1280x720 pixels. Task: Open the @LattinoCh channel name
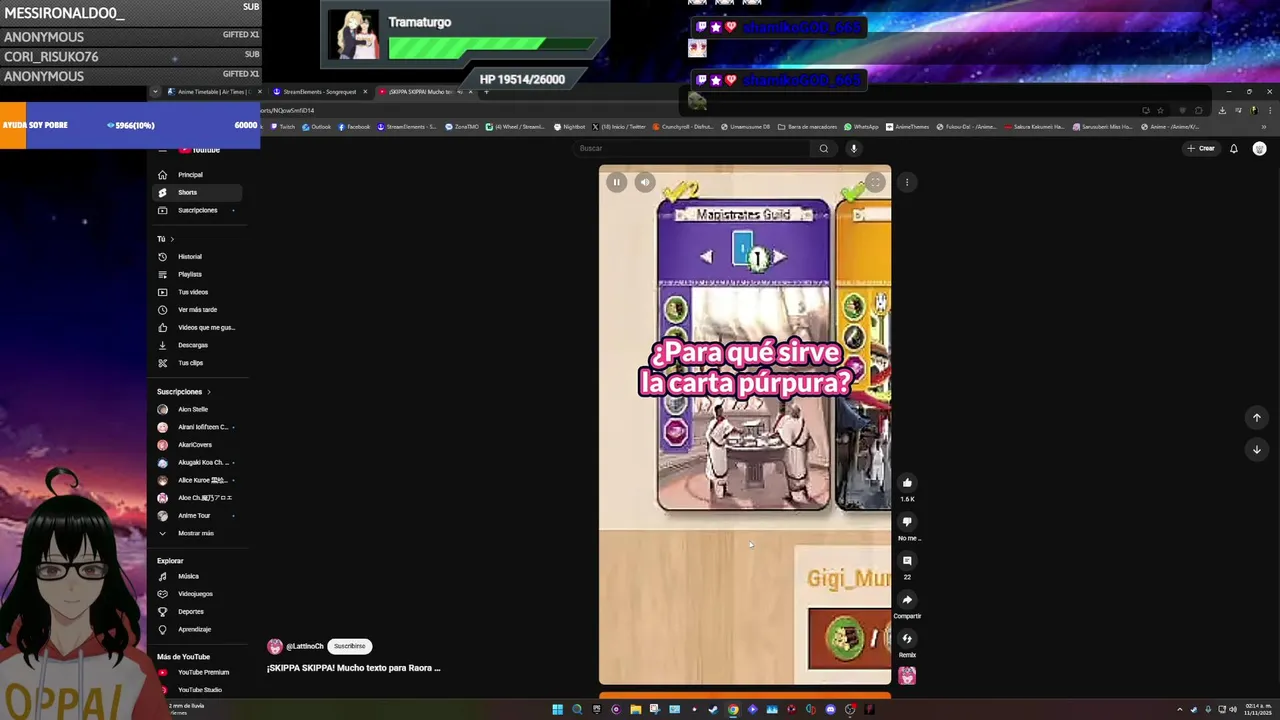[x=304, y=646]
